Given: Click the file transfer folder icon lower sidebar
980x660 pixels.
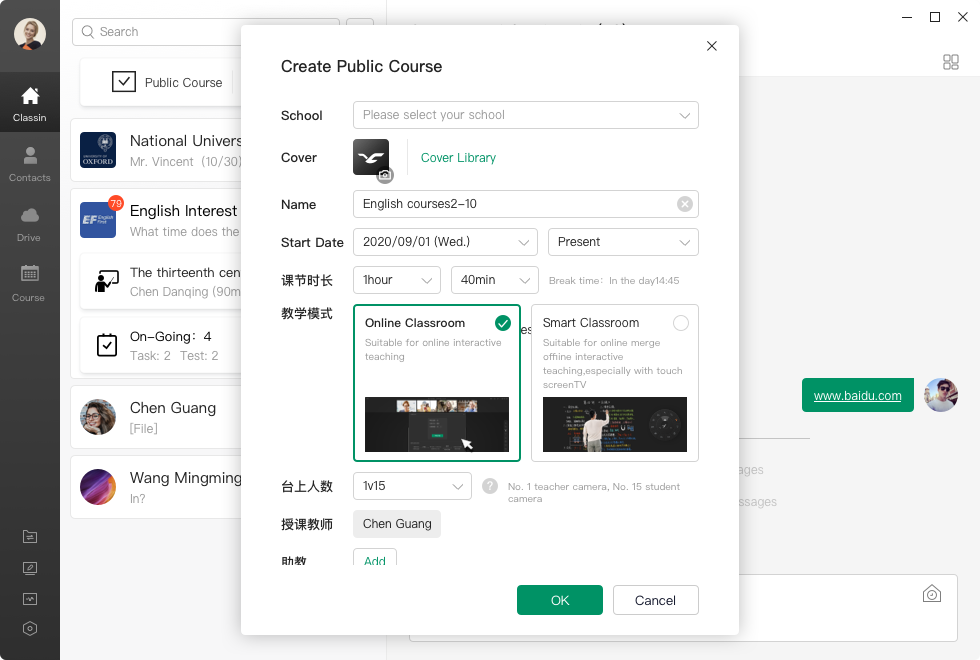Looking at the screenshot, I should point(30,537).
